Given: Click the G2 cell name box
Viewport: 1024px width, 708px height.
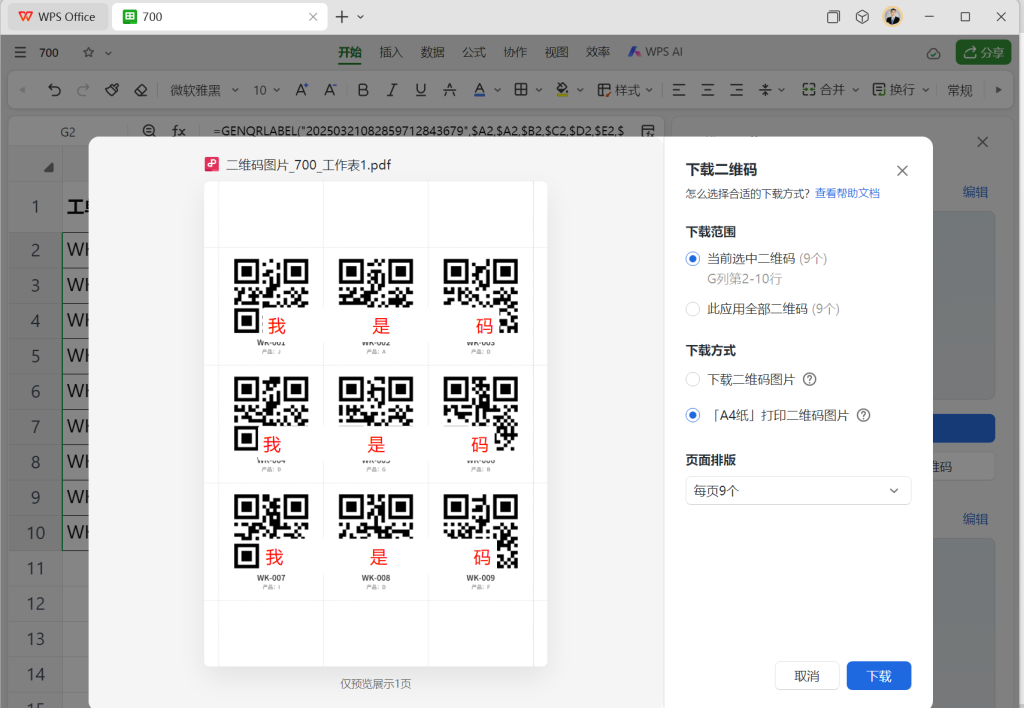Looking at the screenshot, I should tap(68, 131).
